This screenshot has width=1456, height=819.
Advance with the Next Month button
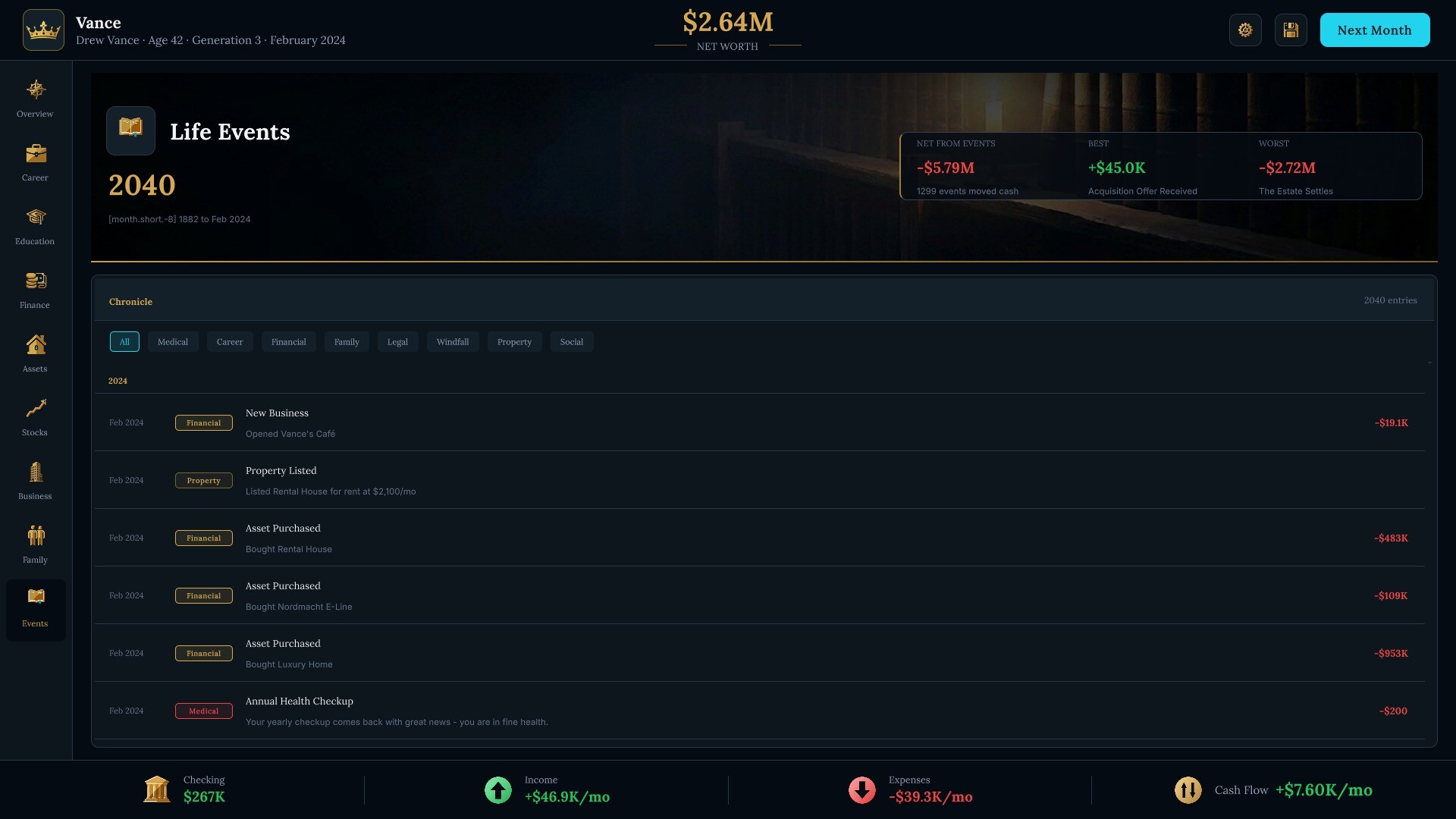1375,30
